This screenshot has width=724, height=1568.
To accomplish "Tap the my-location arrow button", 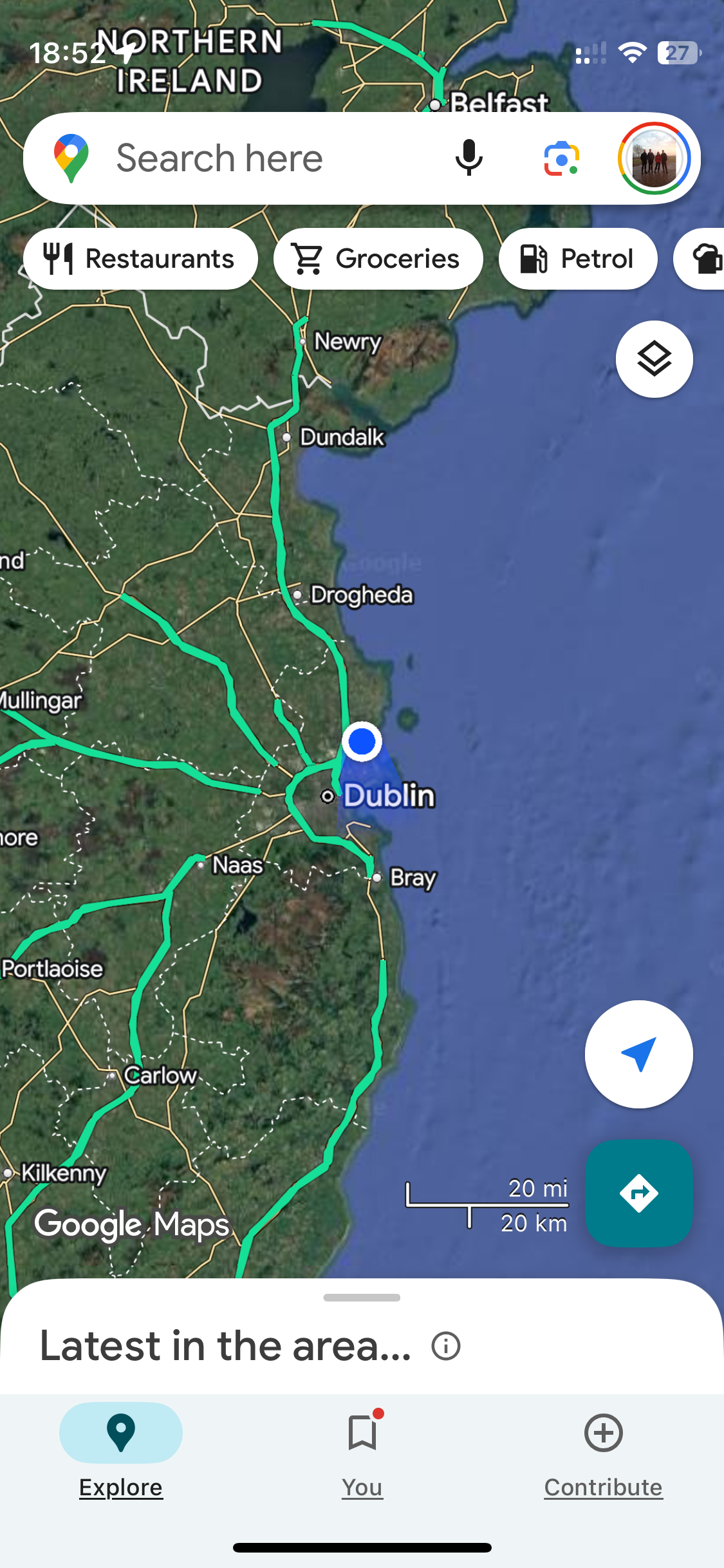I will coord(638,1054).
